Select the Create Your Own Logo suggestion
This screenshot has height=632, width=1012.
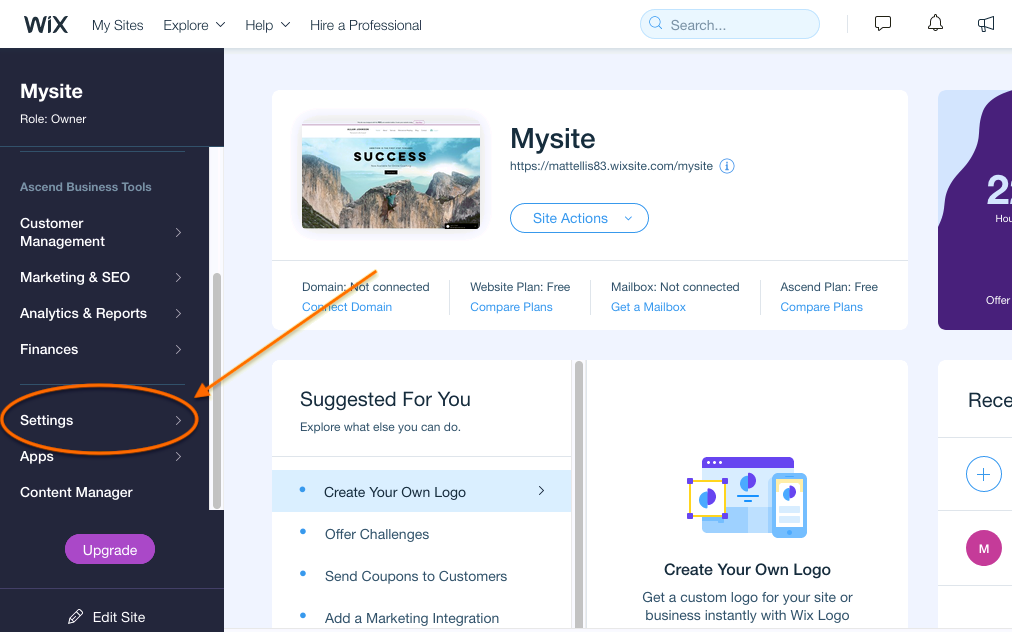click(x=421, y=491)
